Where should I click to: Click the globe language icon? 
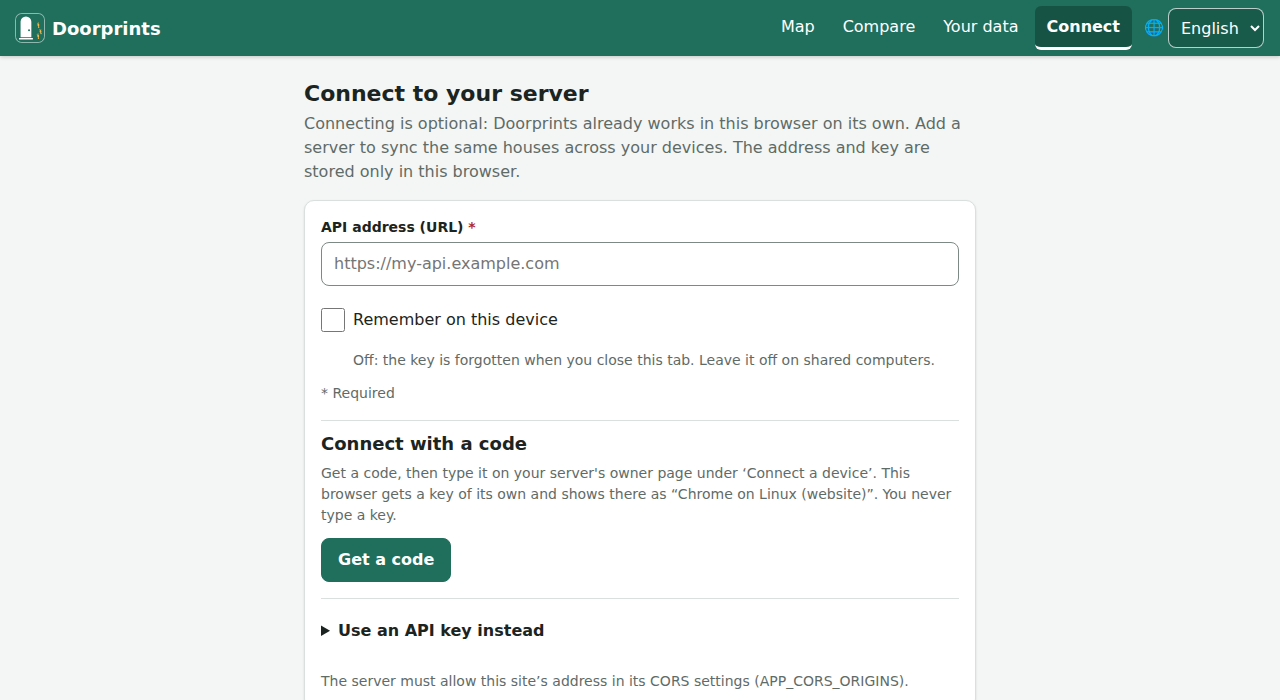point(1154,28)
